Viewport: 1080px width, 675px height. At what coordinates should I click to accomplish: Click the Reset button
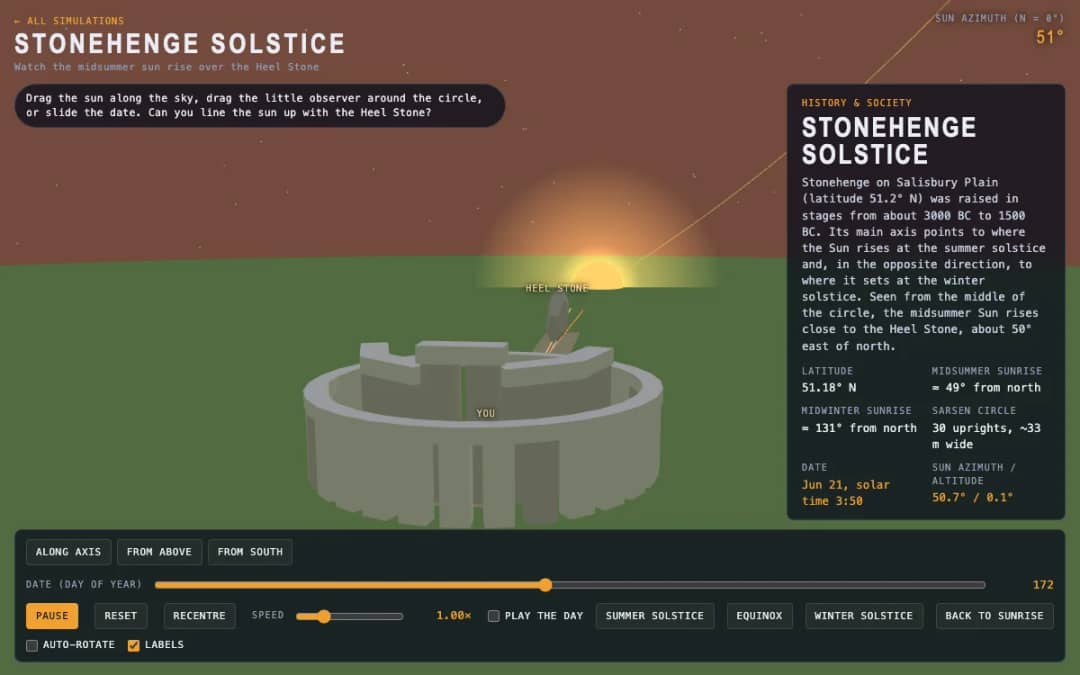point(121,616)
